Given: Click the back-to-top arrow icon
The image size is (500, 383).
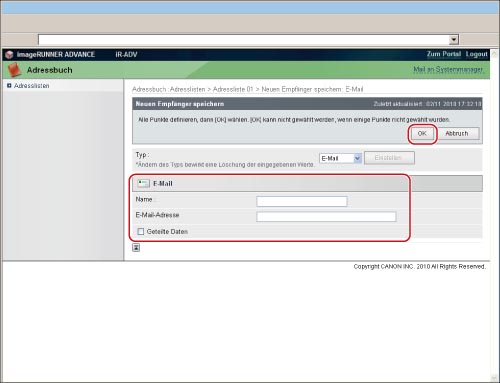Looking at the screenshot, I should tap(136, 248).
